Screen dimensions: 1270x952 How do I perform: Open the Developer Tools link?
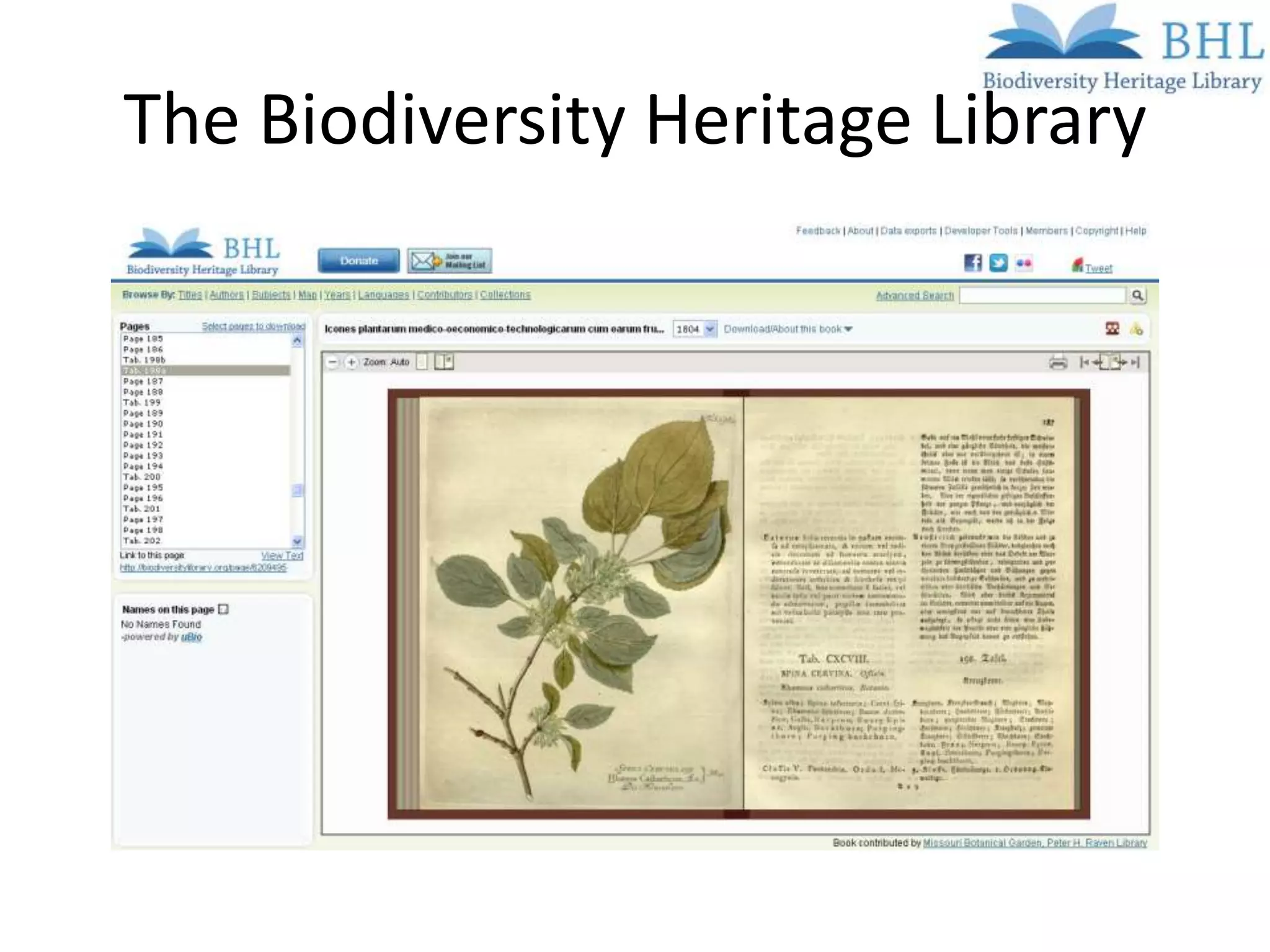(x=981, y=231)
